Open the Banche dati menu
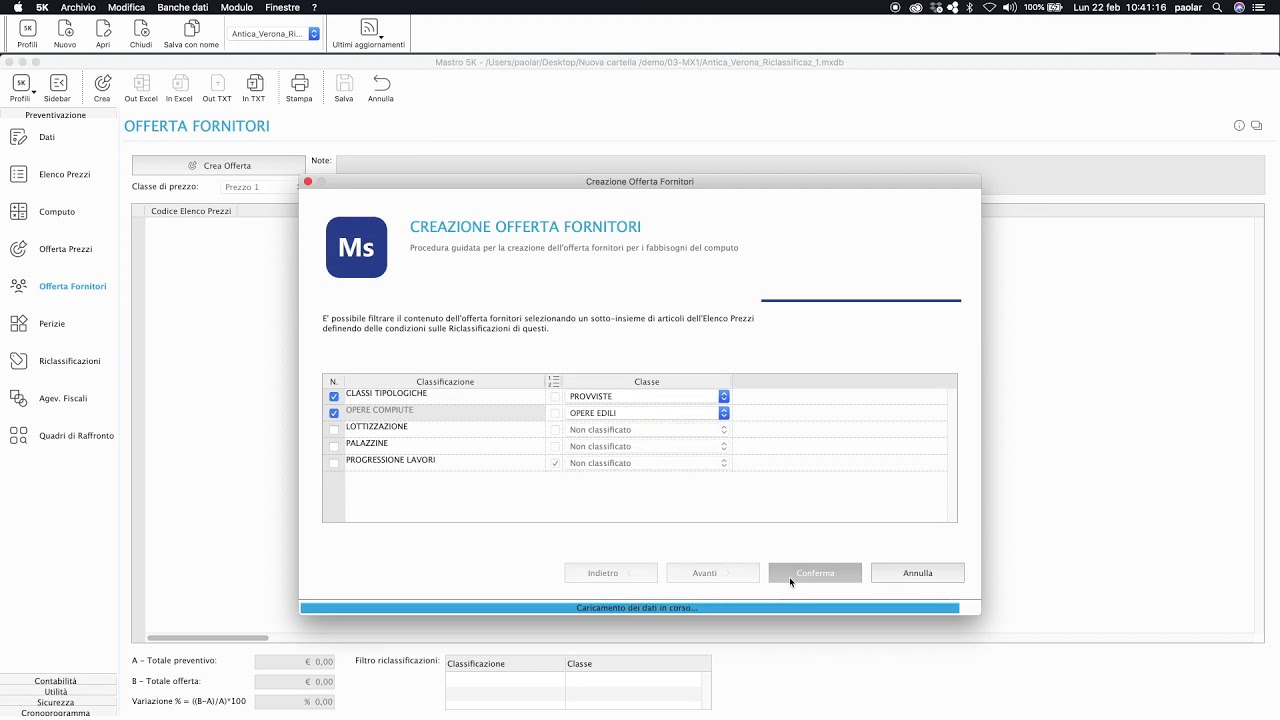Image resolution: width=1280 pixels, height=720 pixels. coord(182,7)
